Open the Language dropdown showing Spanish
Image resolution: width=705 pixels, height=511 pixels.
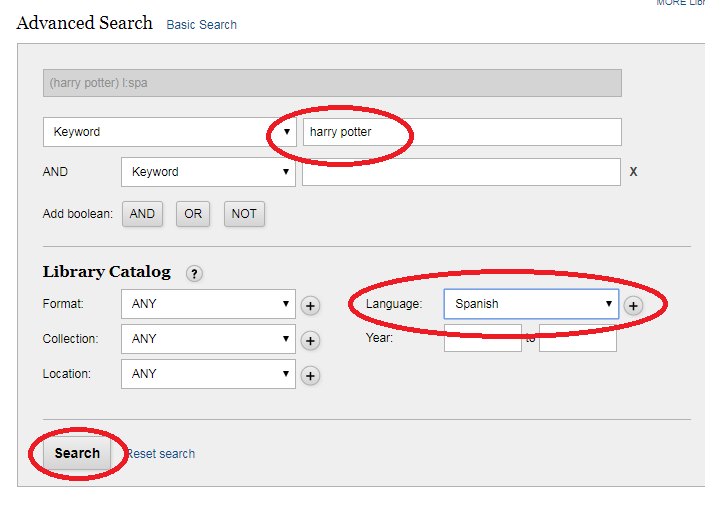pyautogui.click(x=531, y=304)
